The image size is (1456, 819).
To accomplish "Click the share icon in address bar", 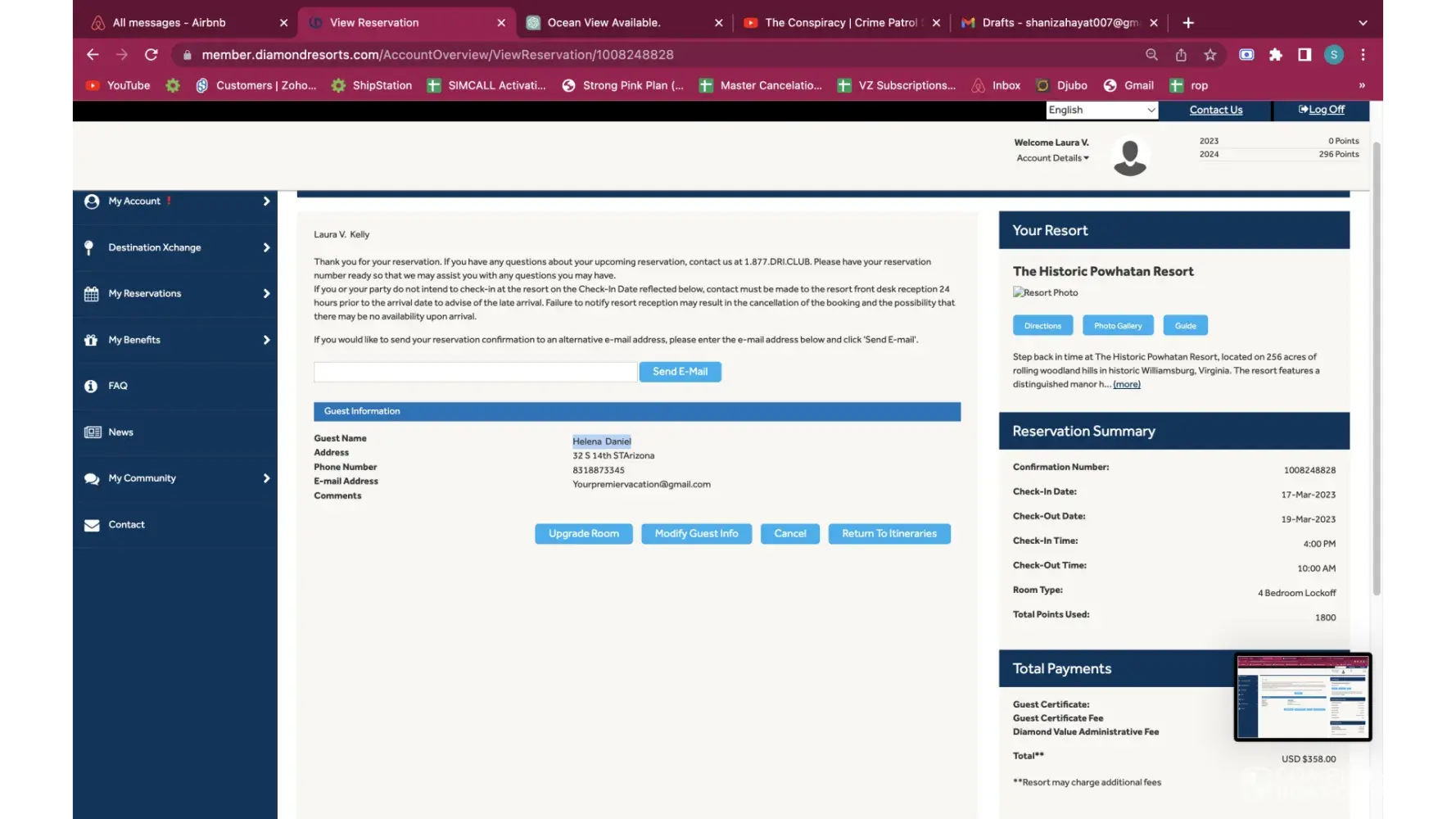I will 1181,55.
